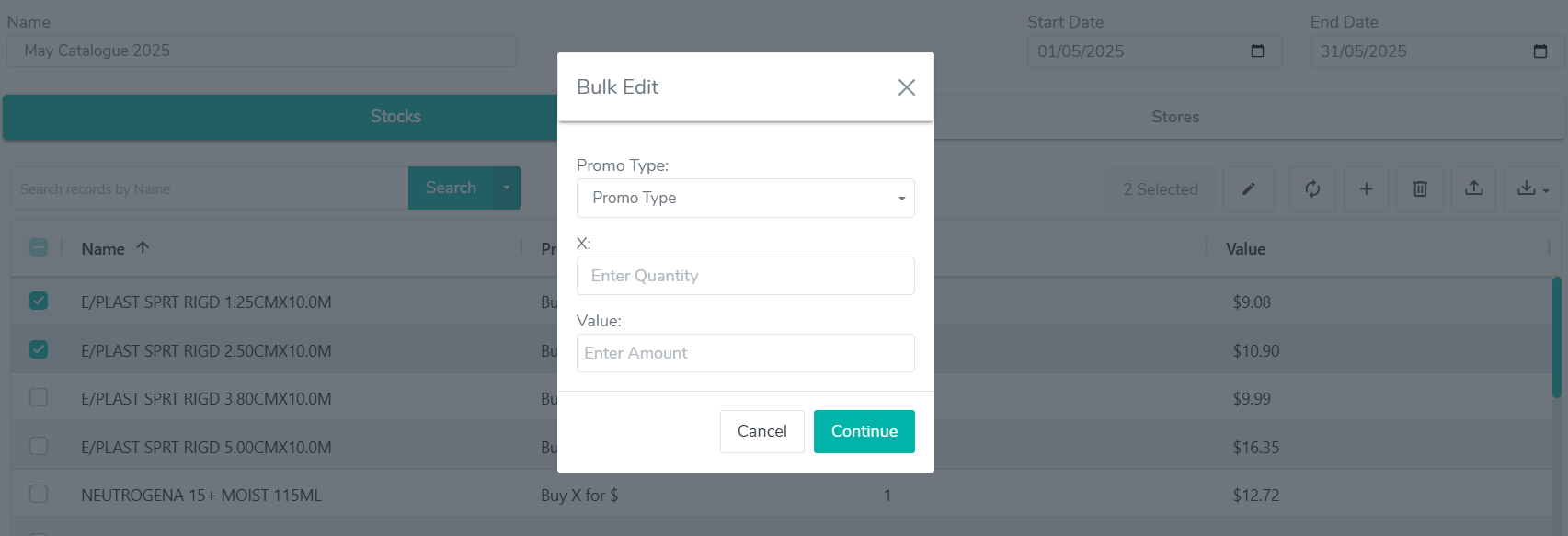Tick the E/PLAST SPRT RIGD 3.80CMX10.0M checkbox
This screenshot has width=1568, height=536.
39,397
